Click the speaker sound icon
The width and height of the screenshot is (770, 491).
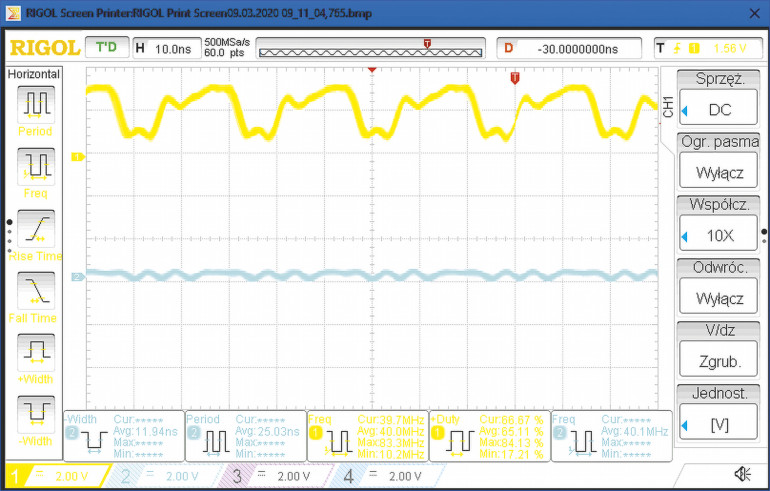(741, 474)
